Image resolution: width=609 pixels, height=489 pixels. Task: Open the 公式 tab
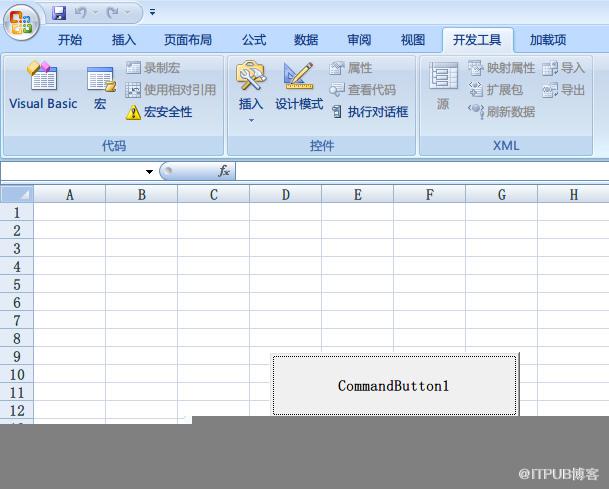click(254, 40)
